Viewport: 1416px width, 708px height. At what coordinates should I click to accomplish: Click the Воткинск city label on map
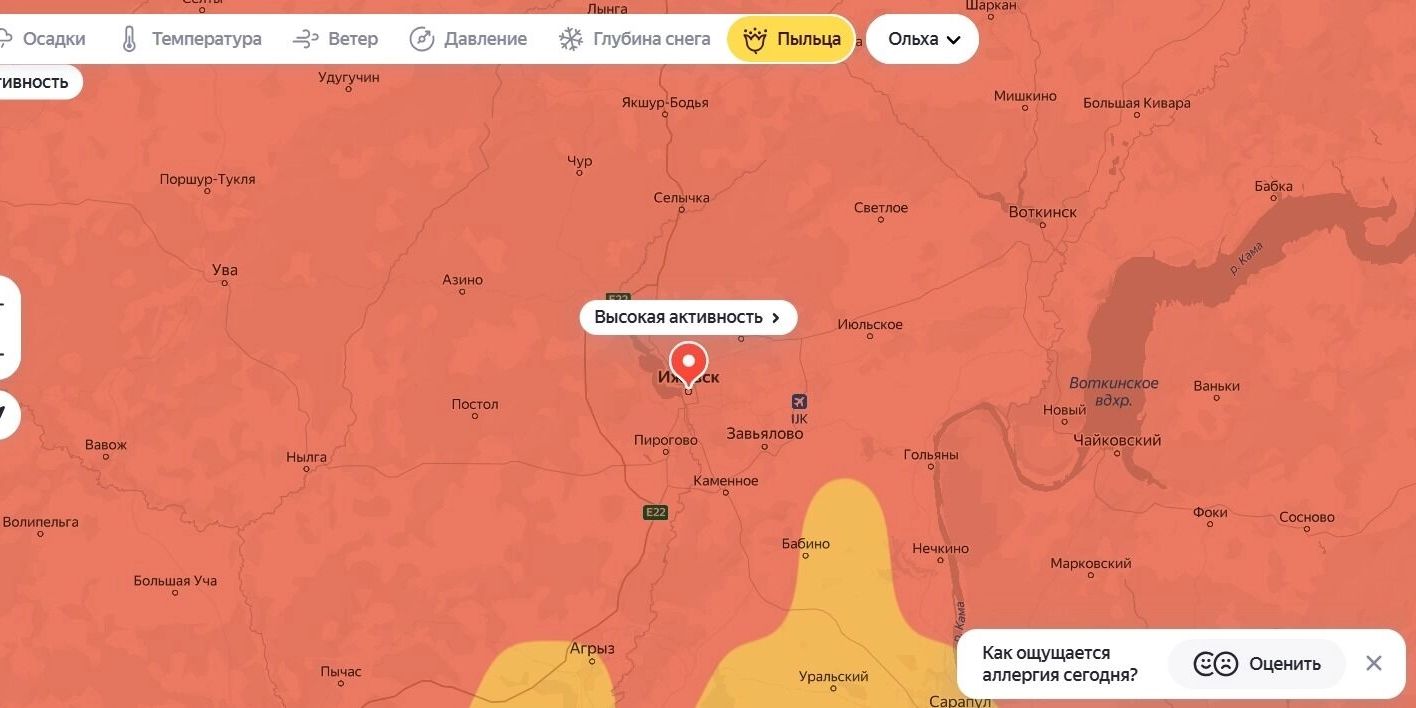click(x=1043, y=212)
